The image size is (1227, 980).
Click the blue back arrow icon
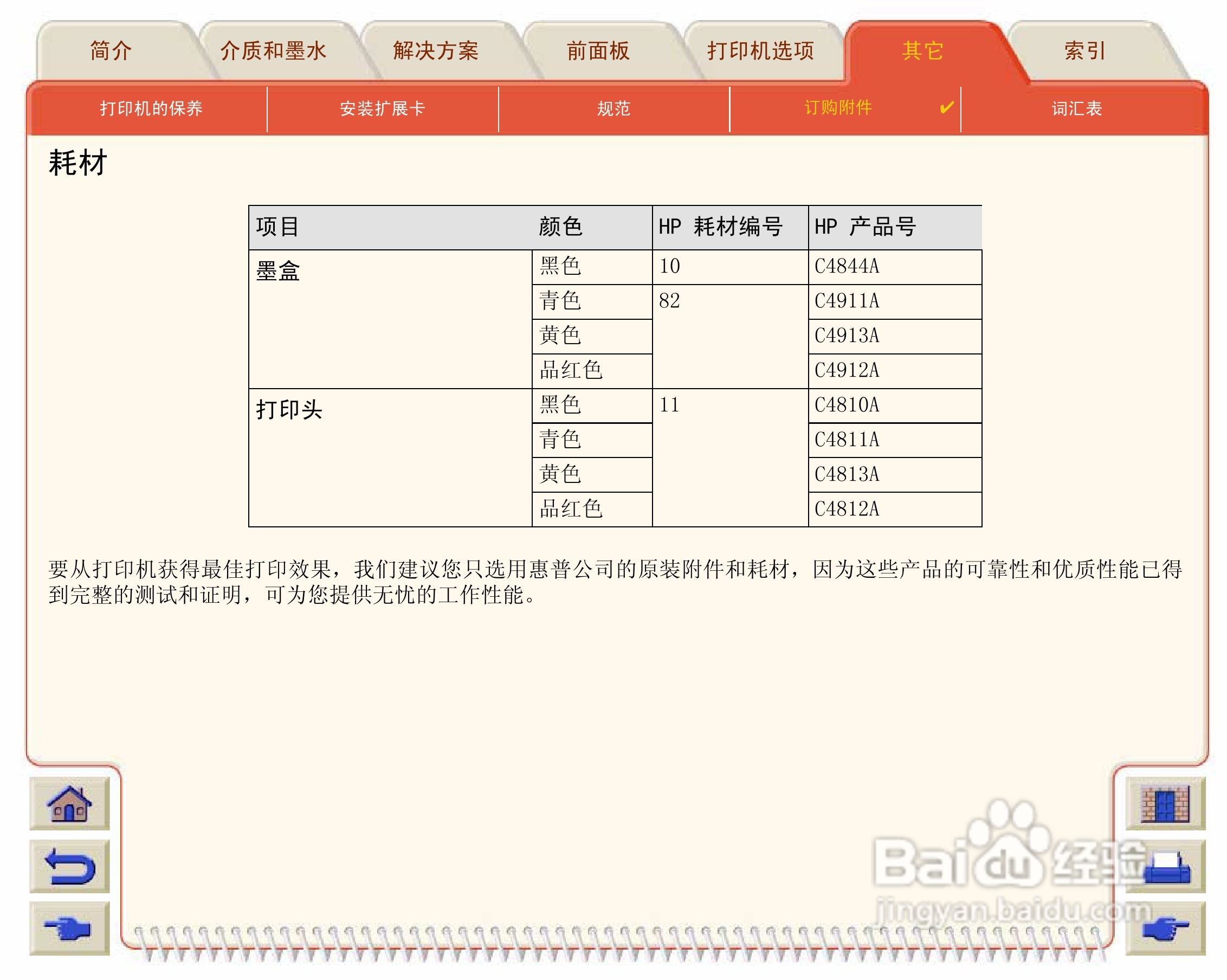click(x=69, y=866)
